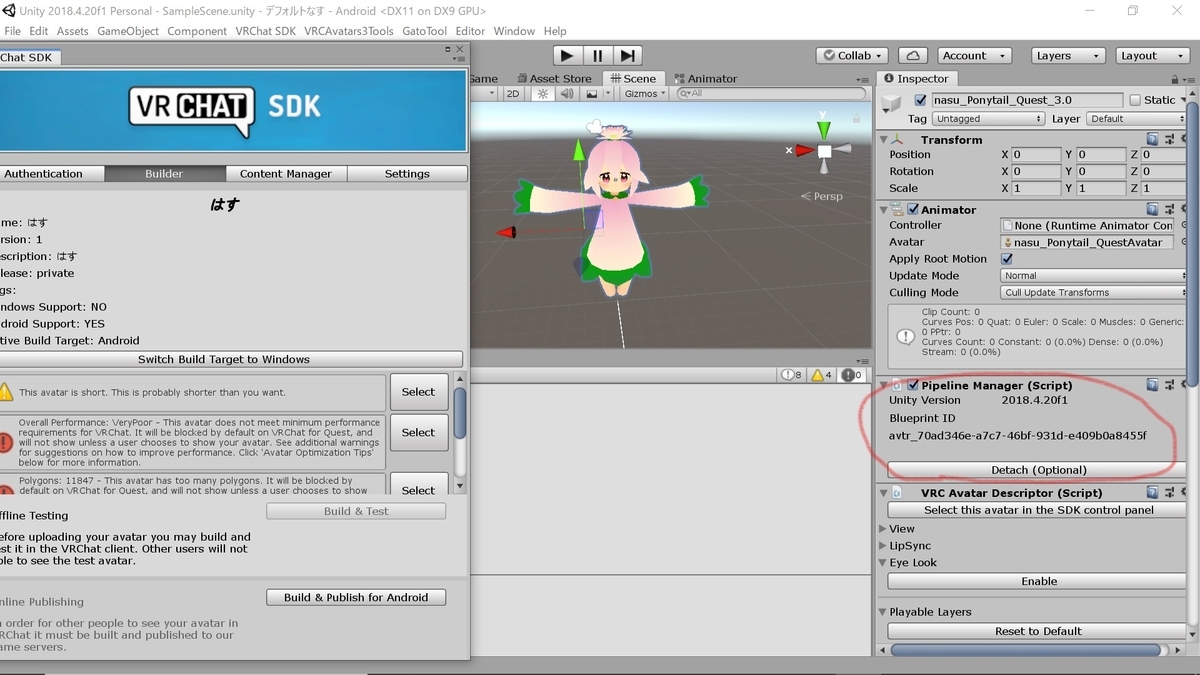1200x675 pixels.
Task: Toggle the Static checkbox
Action: 1135,100
